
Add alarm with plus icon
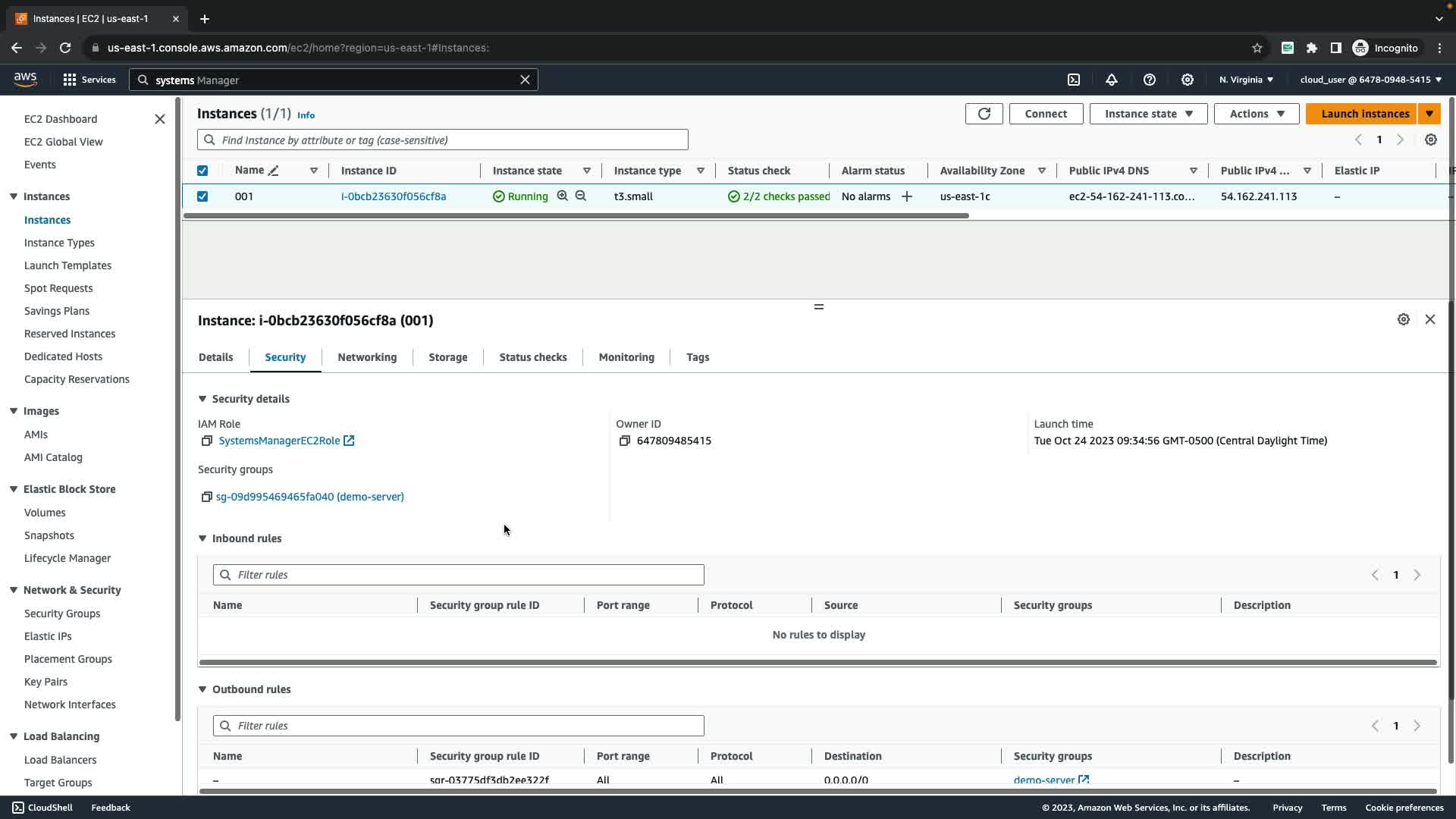click(906, 196)
